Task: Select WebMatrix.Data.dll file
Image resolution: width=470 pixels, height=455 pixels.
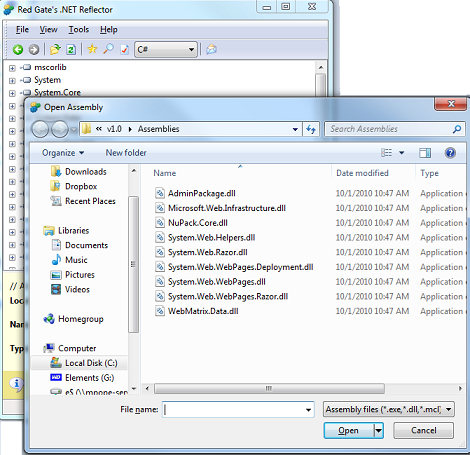Action: coord(197,311)
